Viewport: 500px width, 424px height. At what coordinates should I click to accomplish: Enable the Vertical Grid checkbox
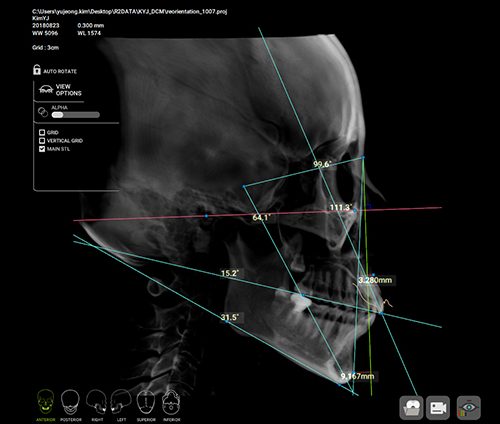pos(42,141)
